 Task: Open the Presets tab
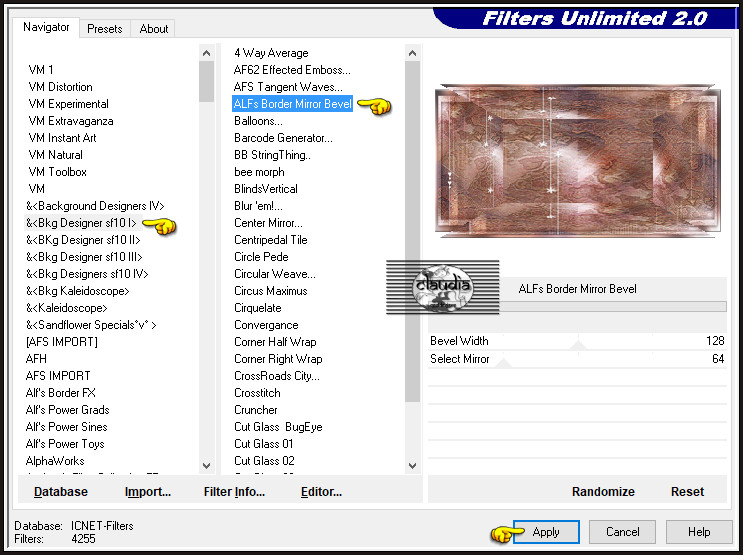pos(105,29)
